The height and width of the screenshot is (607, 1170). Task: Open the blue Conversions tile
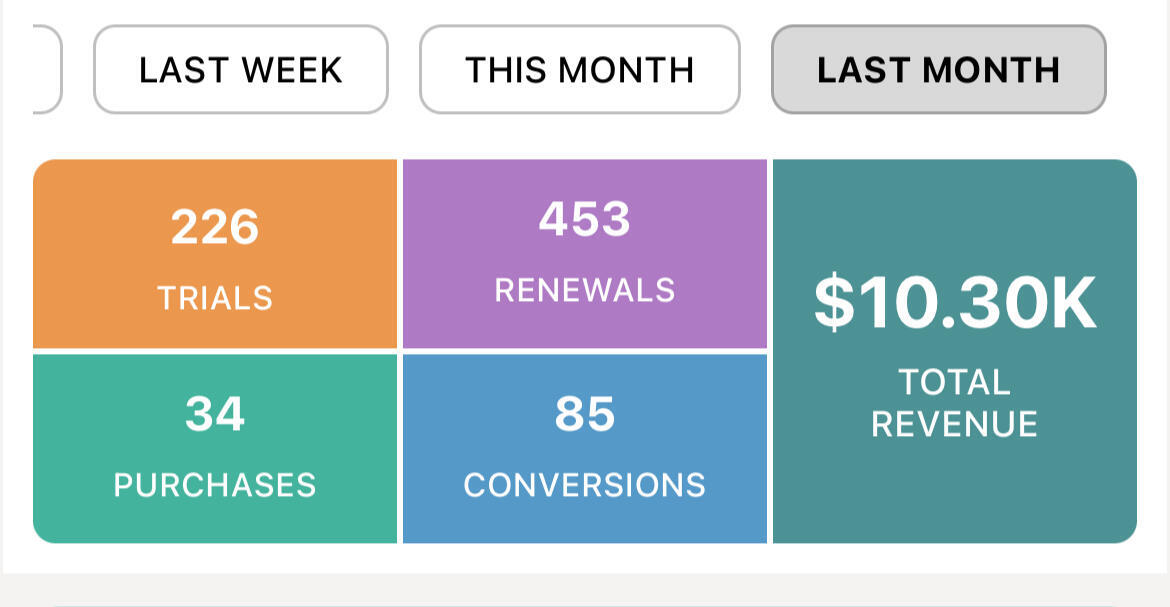[585, 448]
